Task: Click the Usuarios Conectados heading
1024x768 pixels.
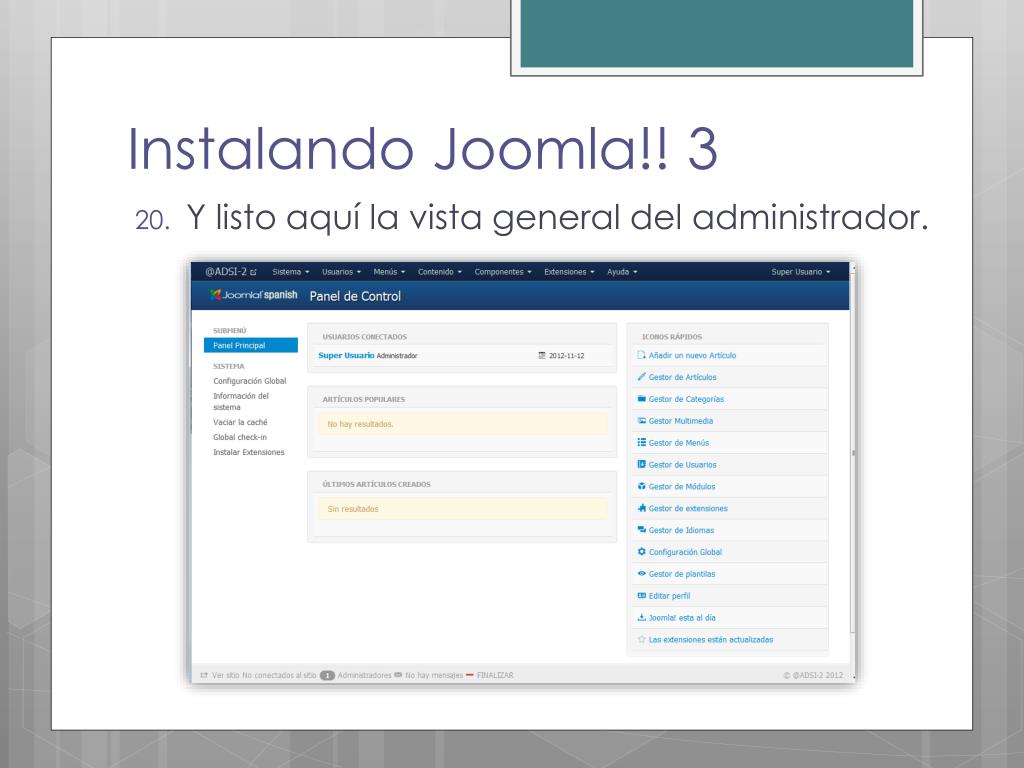Action: pos(364,337)
